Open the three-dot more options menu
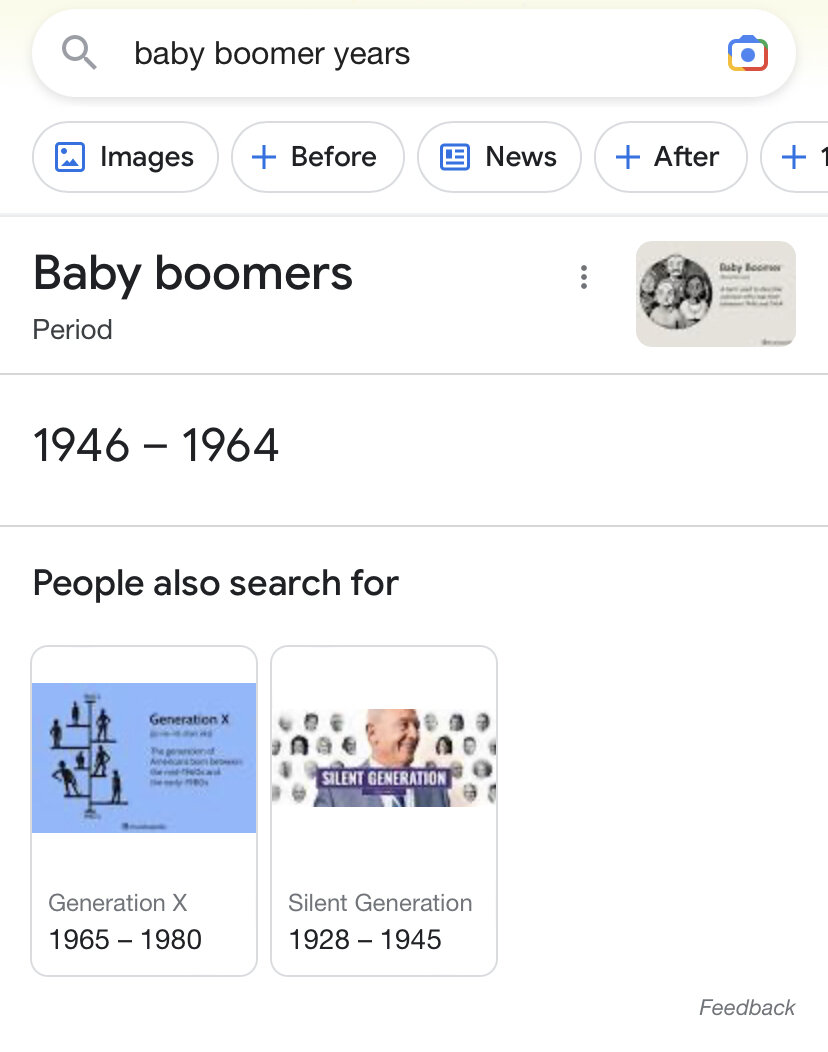 [584, 278]
